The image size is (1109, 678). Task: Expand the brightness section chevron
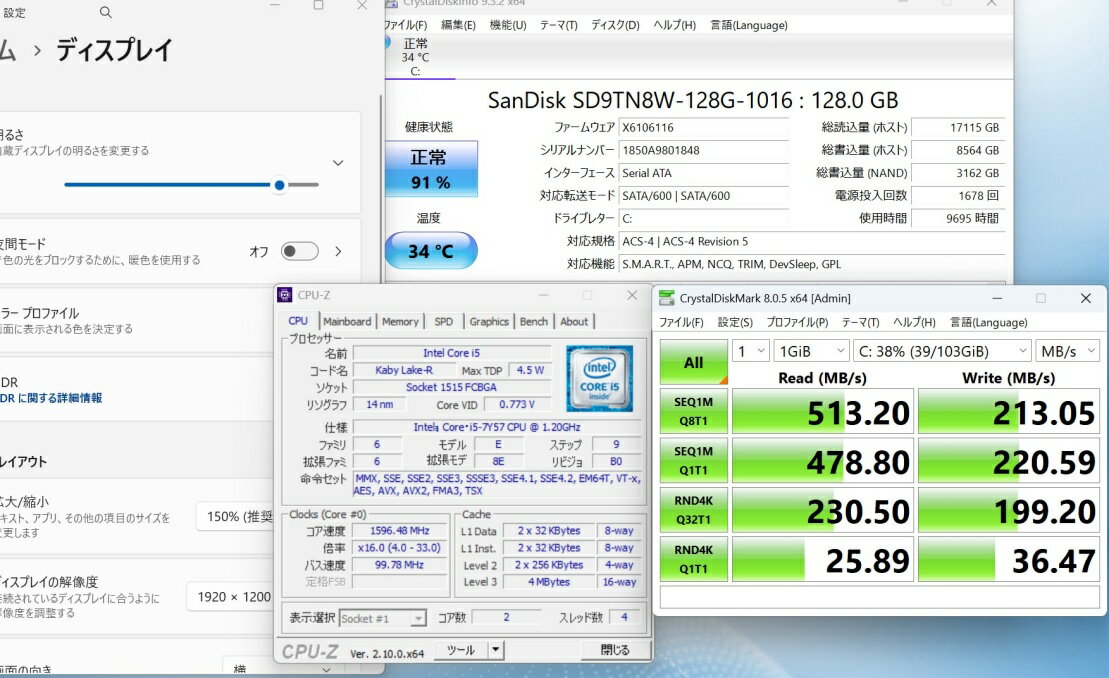pyautogui.click(x=338, y=163)
